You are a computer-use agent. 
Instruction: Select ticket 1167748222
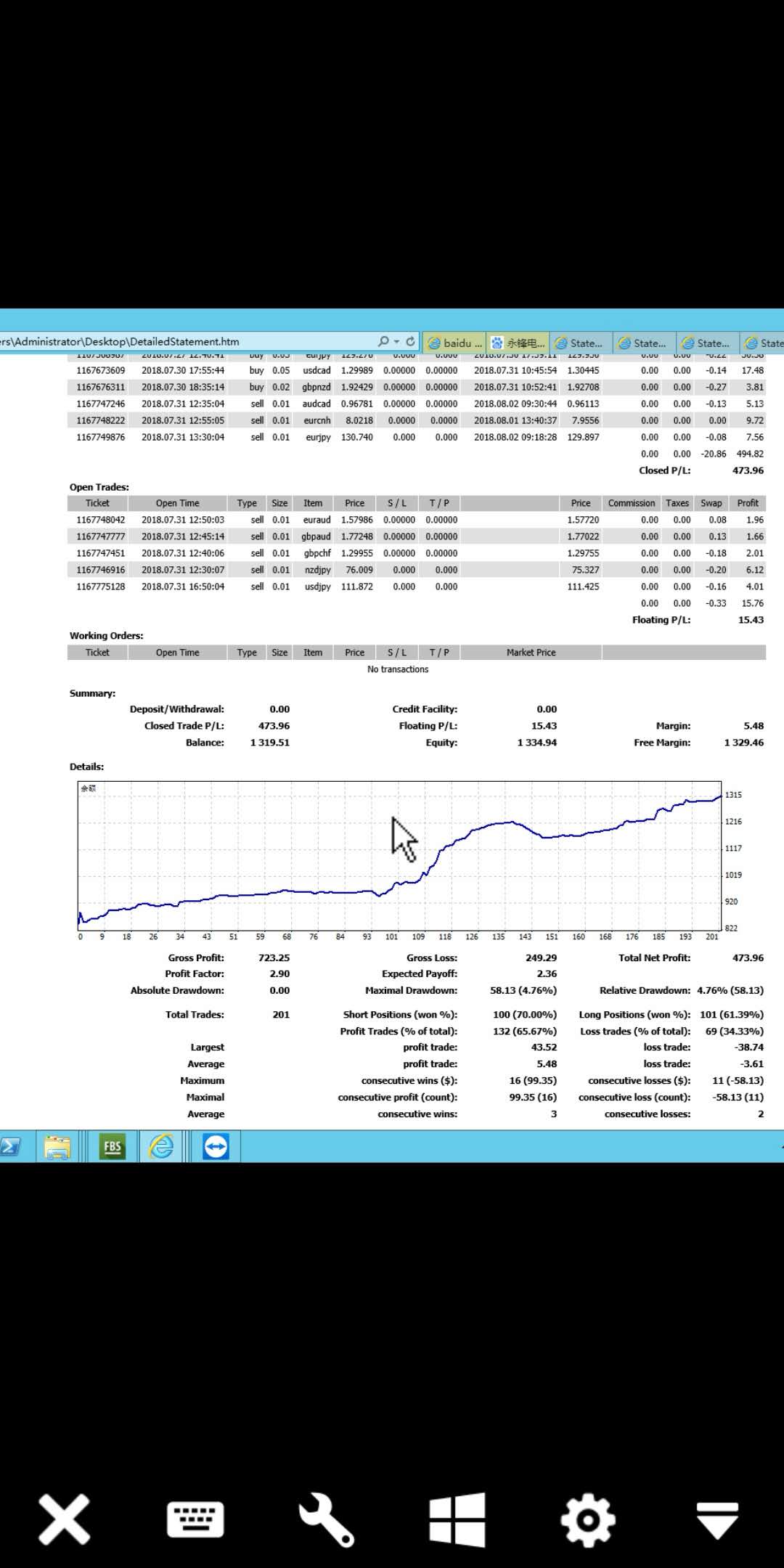(101, 420)
